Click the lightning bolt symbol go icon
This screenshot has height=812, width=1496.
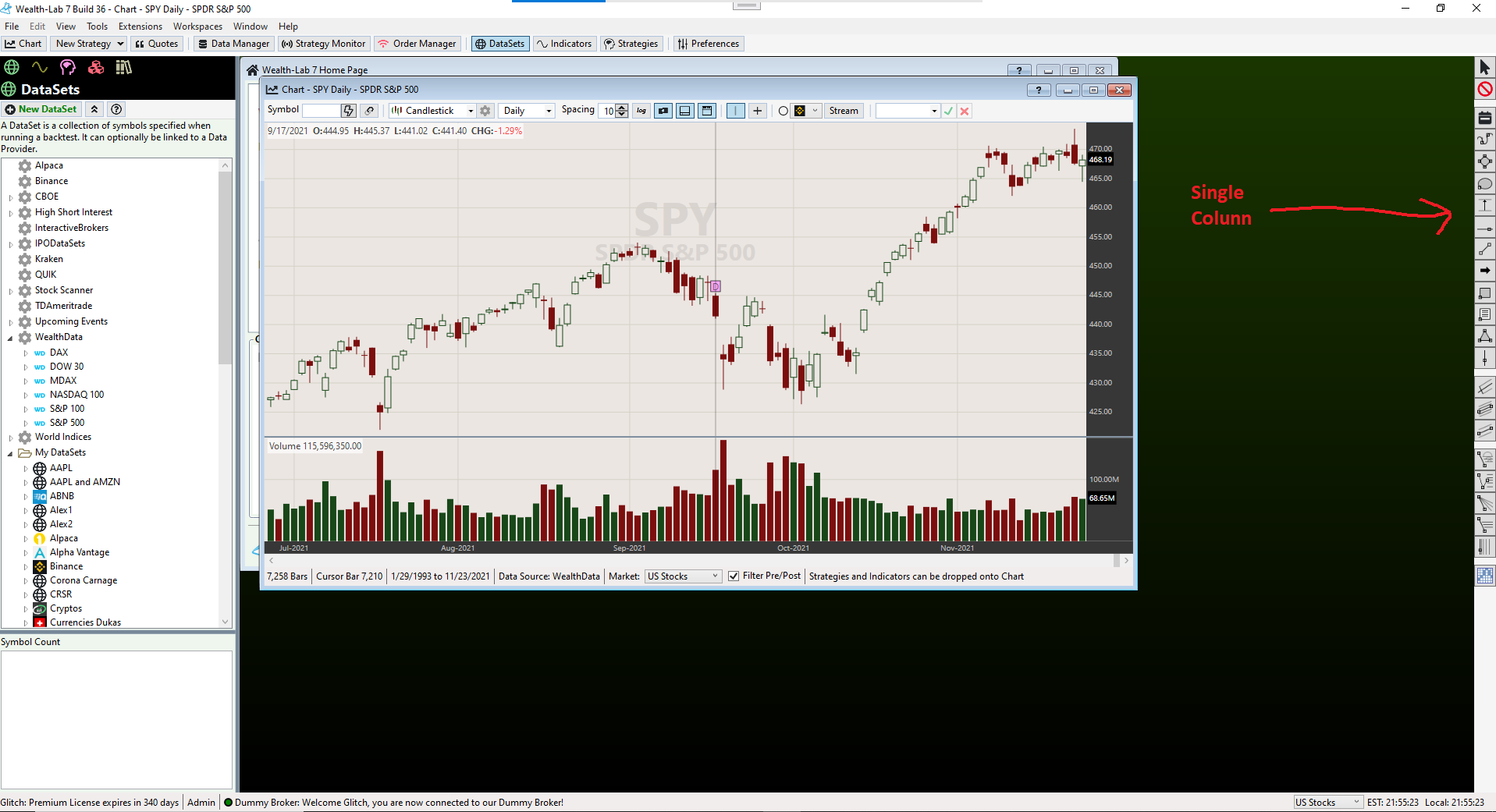(x=349, y=111)
